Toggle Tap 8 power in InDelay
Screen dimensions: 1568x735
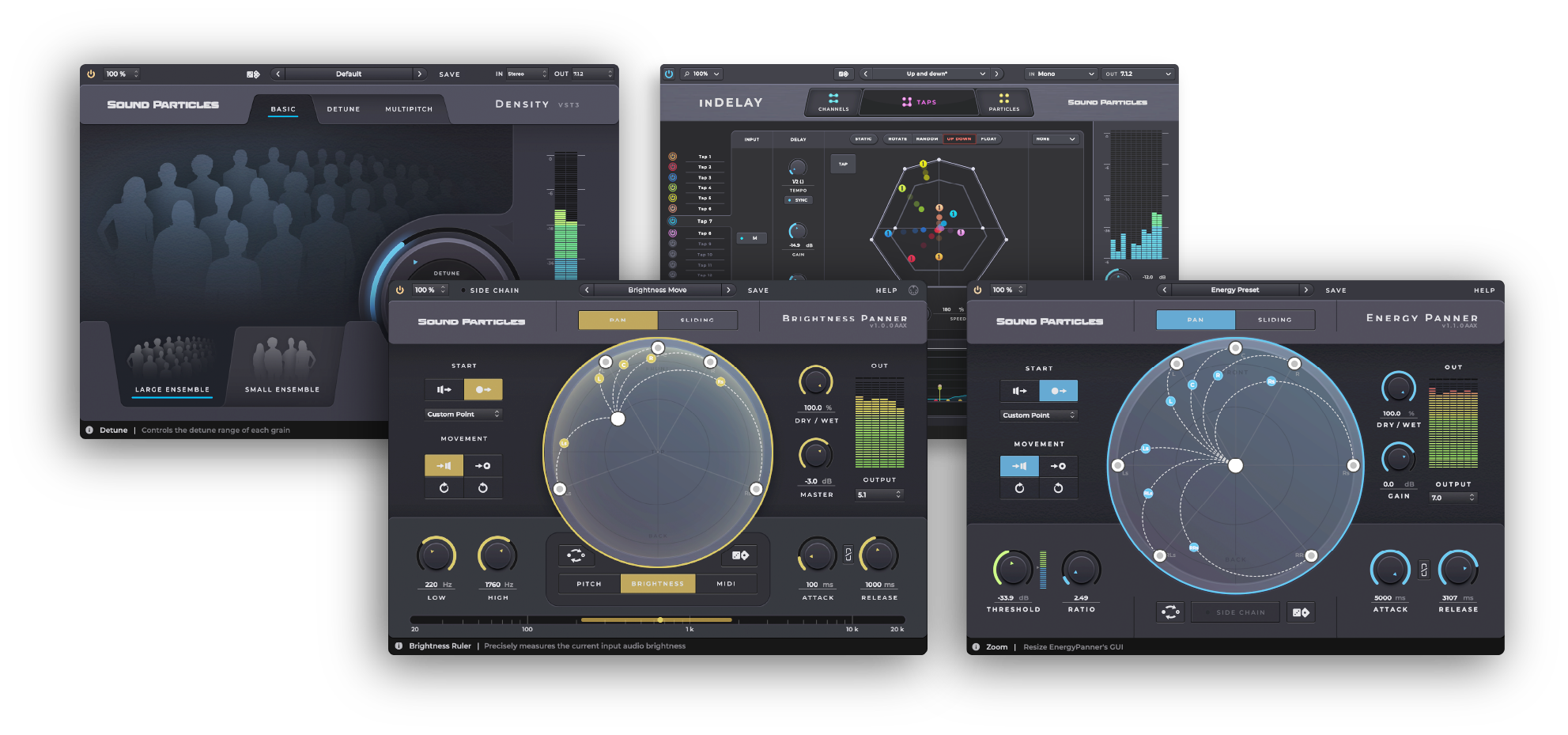click(673, 233)
